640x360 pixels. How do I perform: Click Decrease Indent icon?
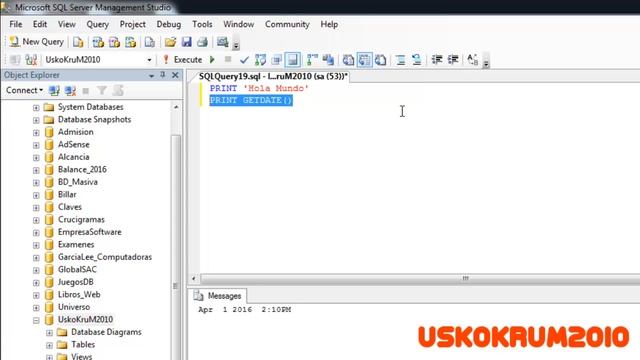click(437, 60)
